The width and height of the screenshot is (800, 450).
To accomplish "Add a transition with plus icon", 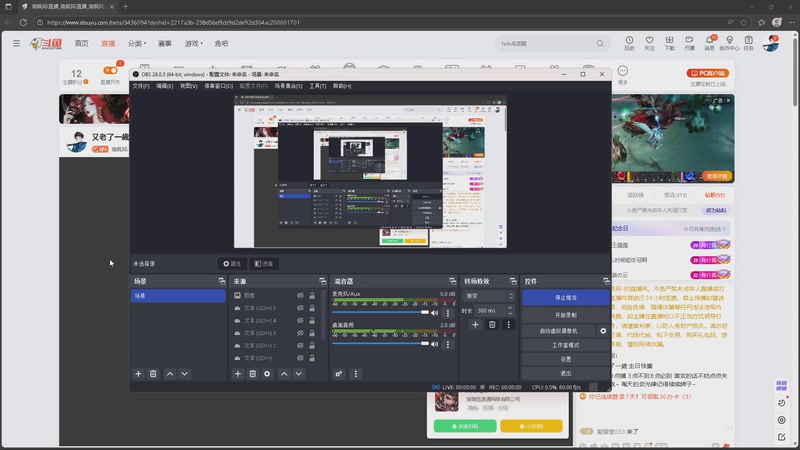I will click(x=475, y=324).
